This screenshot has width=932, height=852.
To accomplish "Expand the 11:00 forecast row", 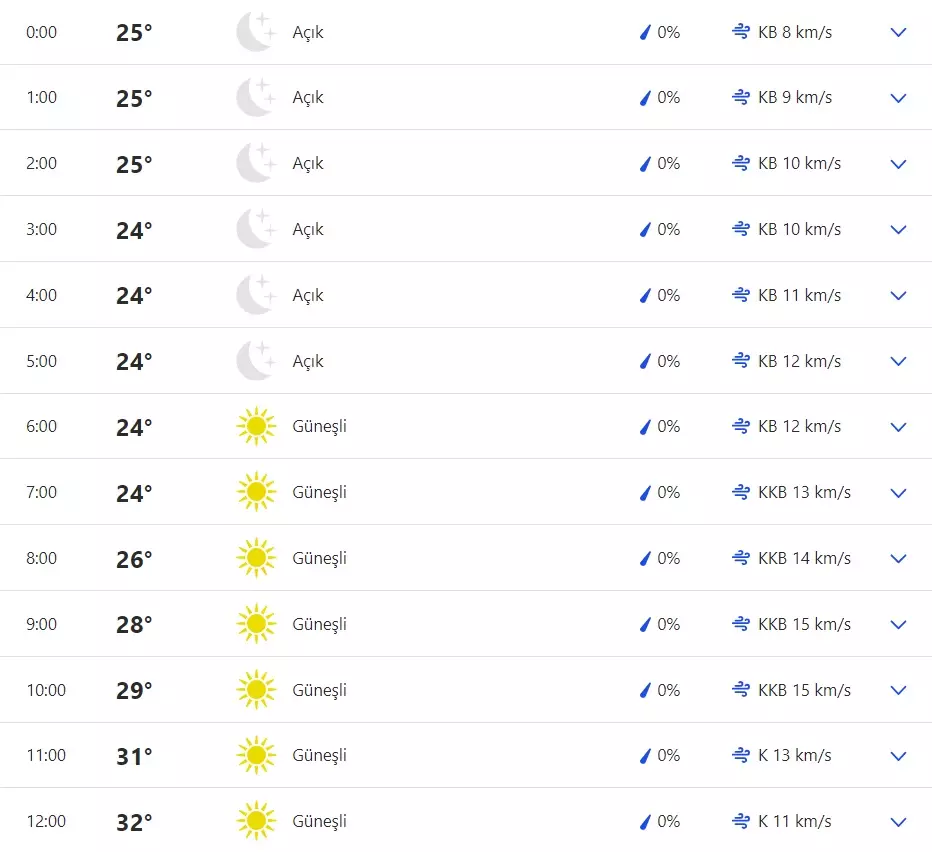I will (x=898, y=756).
